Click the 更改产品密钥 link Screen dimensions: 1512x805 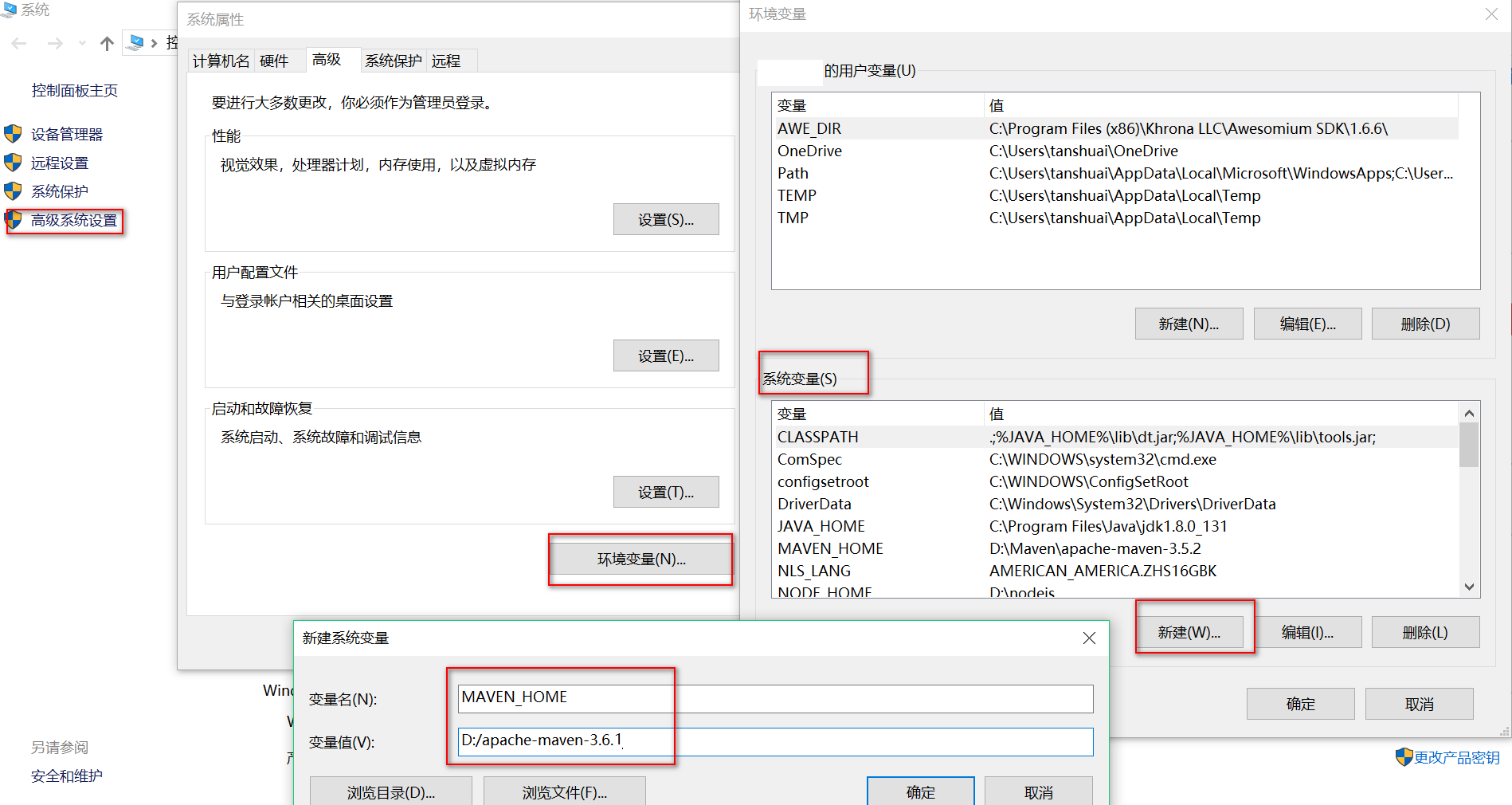tap(1457, 757)
